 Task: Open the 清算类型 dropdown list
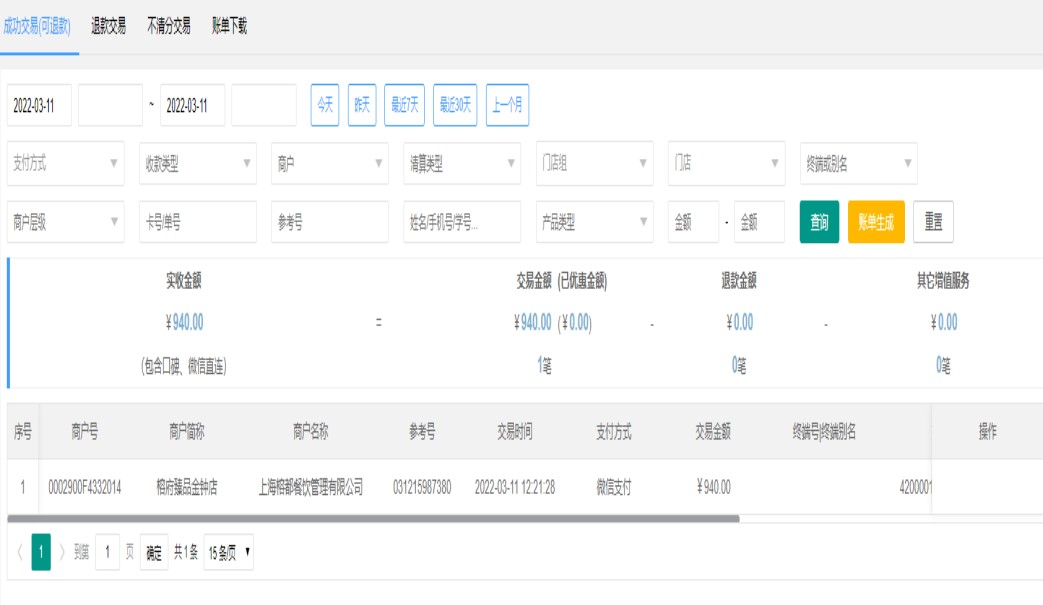pyautogui.click(x=462, y=164)
